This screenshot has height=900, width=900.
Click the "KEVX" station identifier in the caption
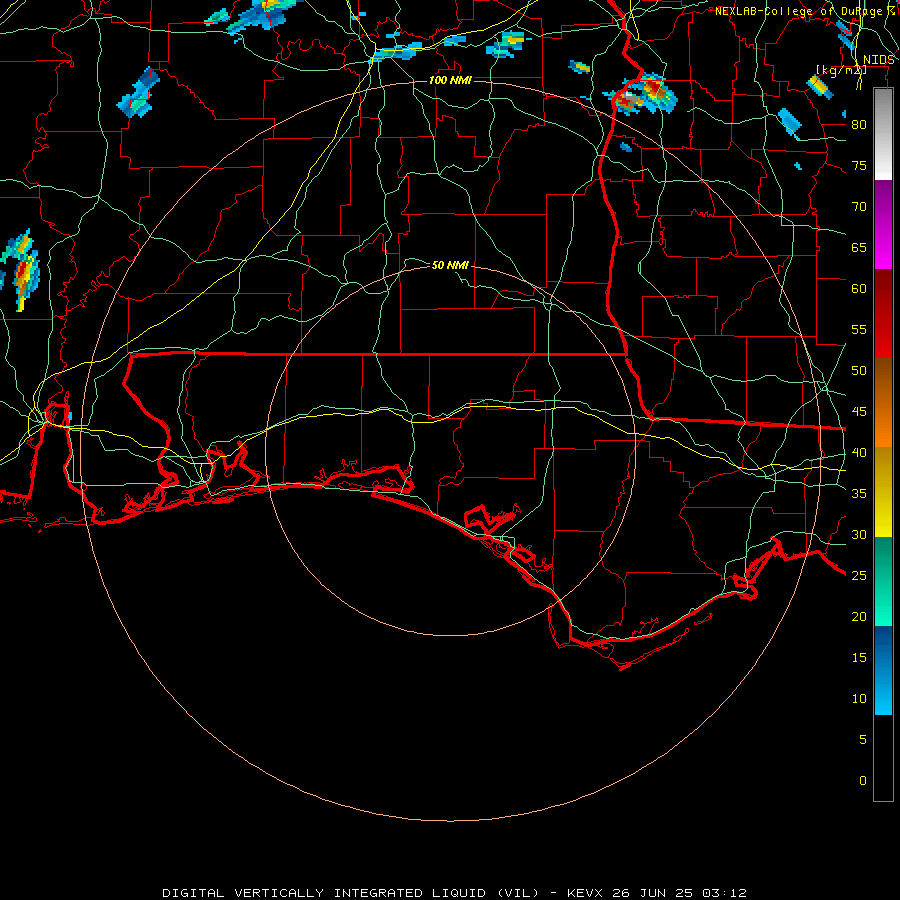click(x=586, y=893)
